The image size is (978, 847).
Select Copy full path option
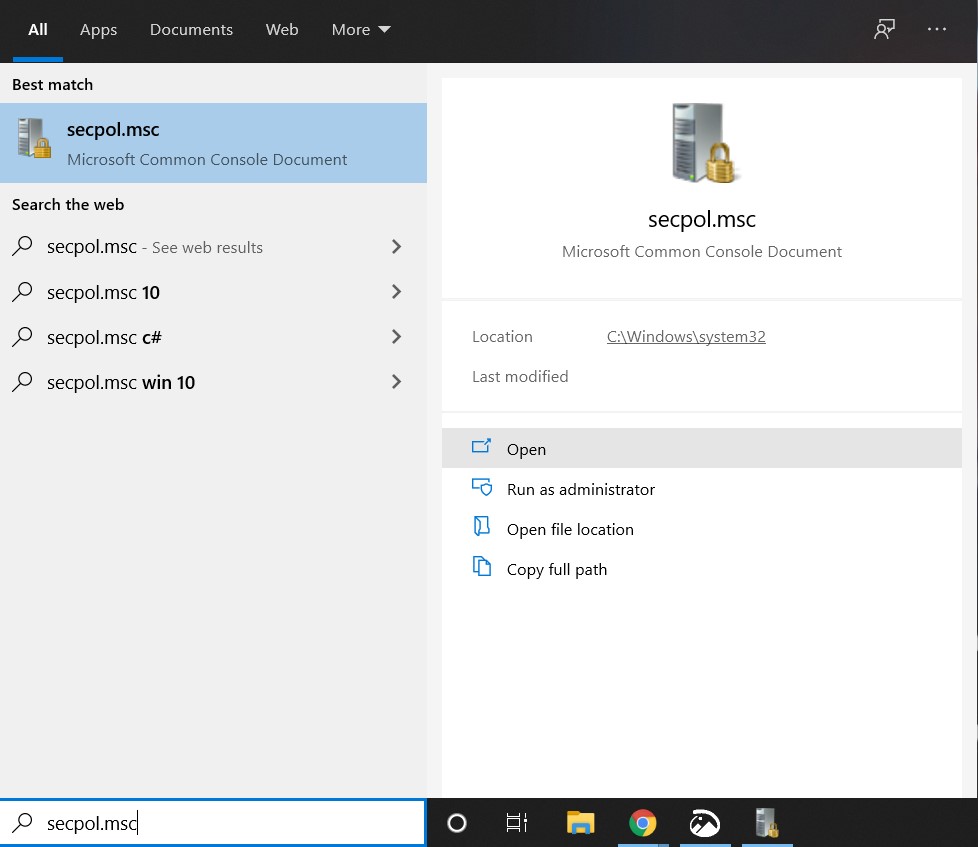pyautogui.click(x=556, y=569)
